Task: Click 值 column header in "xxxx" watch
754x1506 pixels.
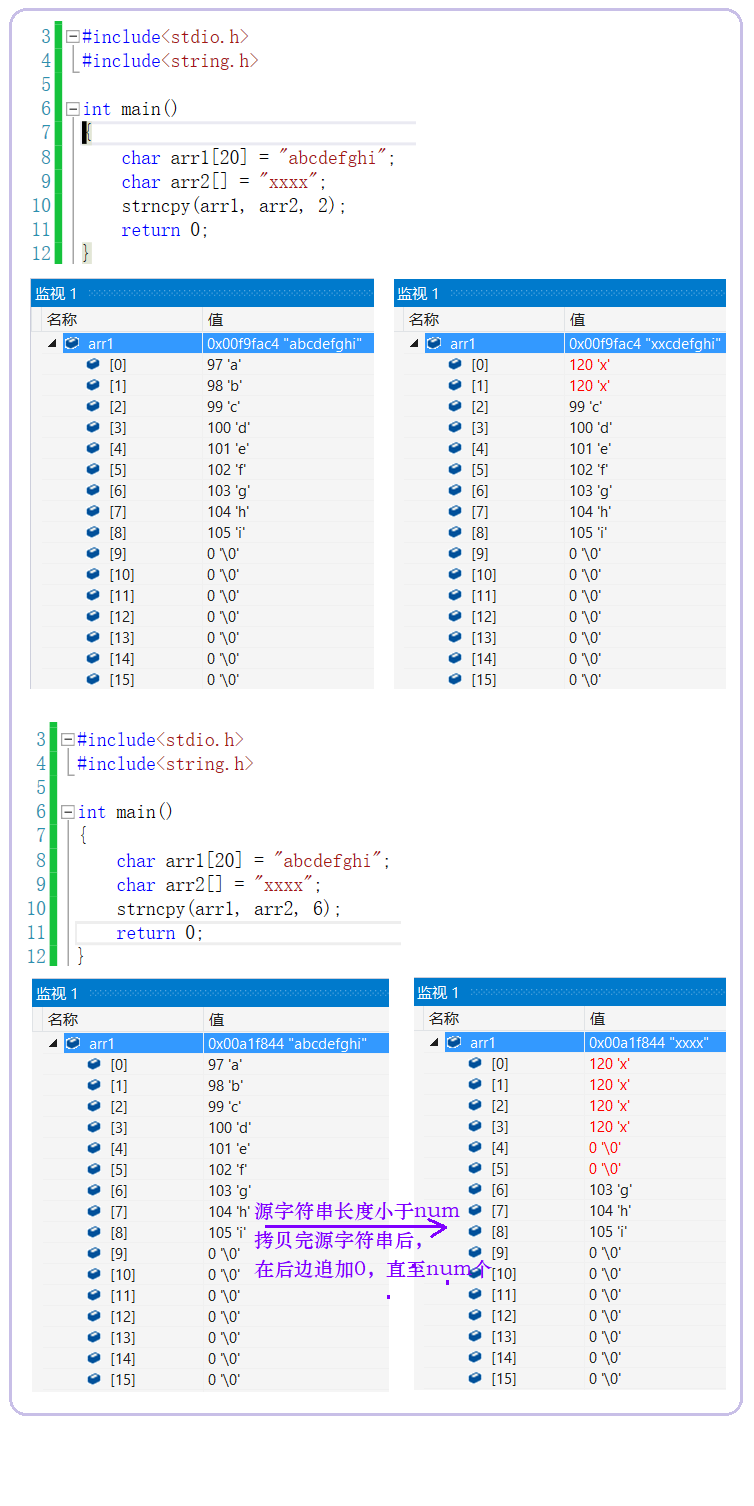Action: 597,1018
